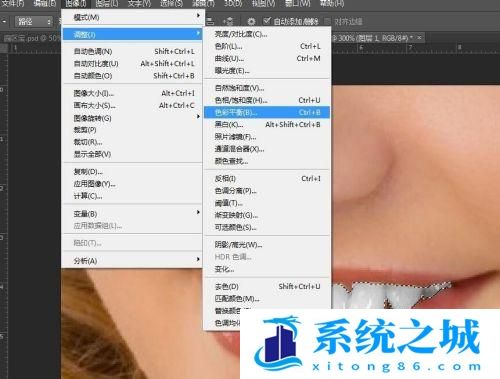The width and height of the screenshot is (500, 379).
Task: Open the path alignment icon in options bar
Action: 210,22
